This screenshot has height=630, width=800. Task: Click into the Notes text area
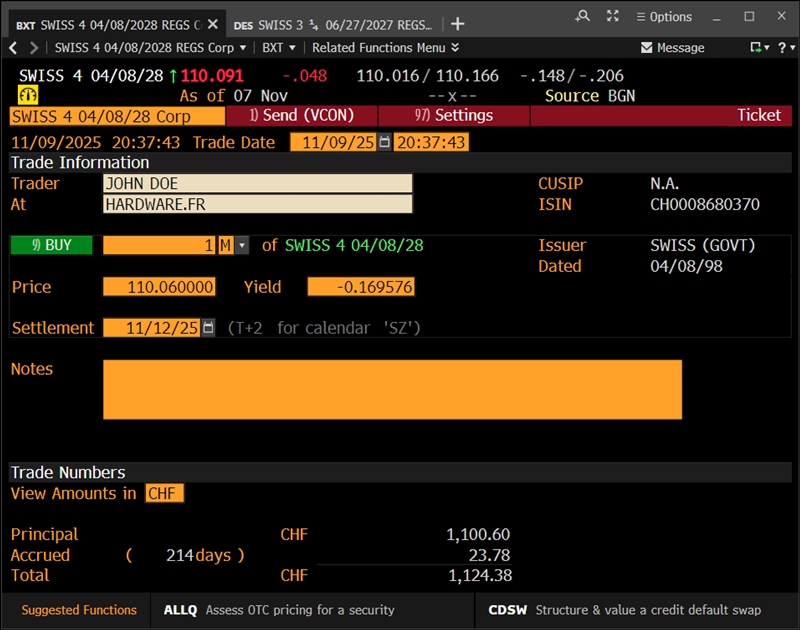(392, 390)
